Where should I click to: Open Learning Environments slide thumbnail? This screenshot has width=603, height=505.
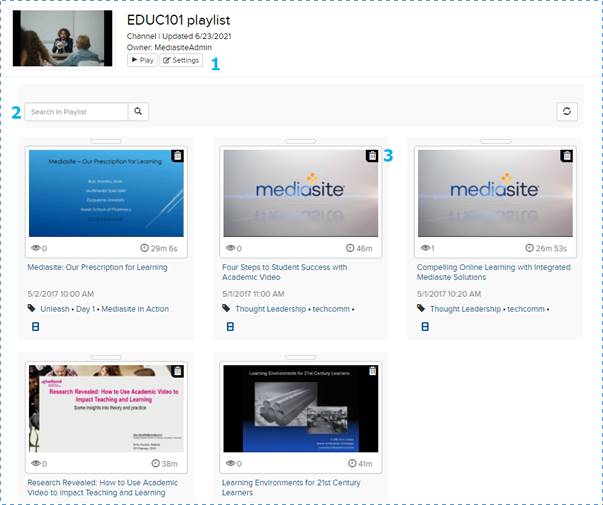click(301, 408)
